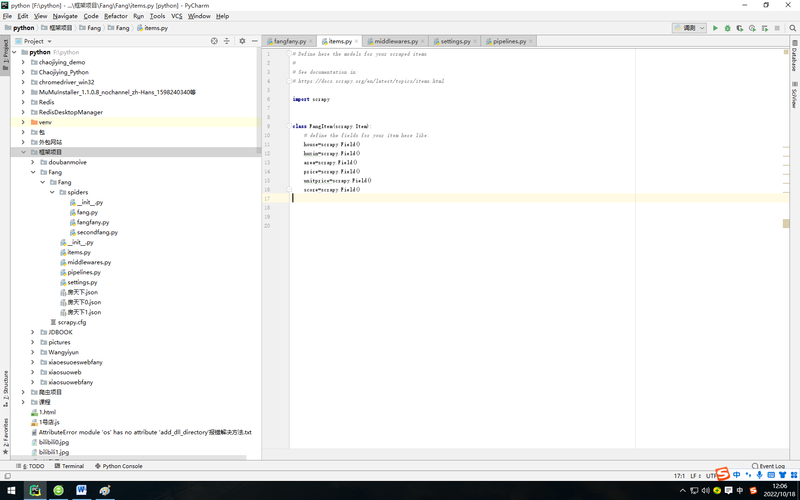This screenshot has height=500, width=800.
Task: Click the LF line separator indicator
Action: tap(695, 476)
